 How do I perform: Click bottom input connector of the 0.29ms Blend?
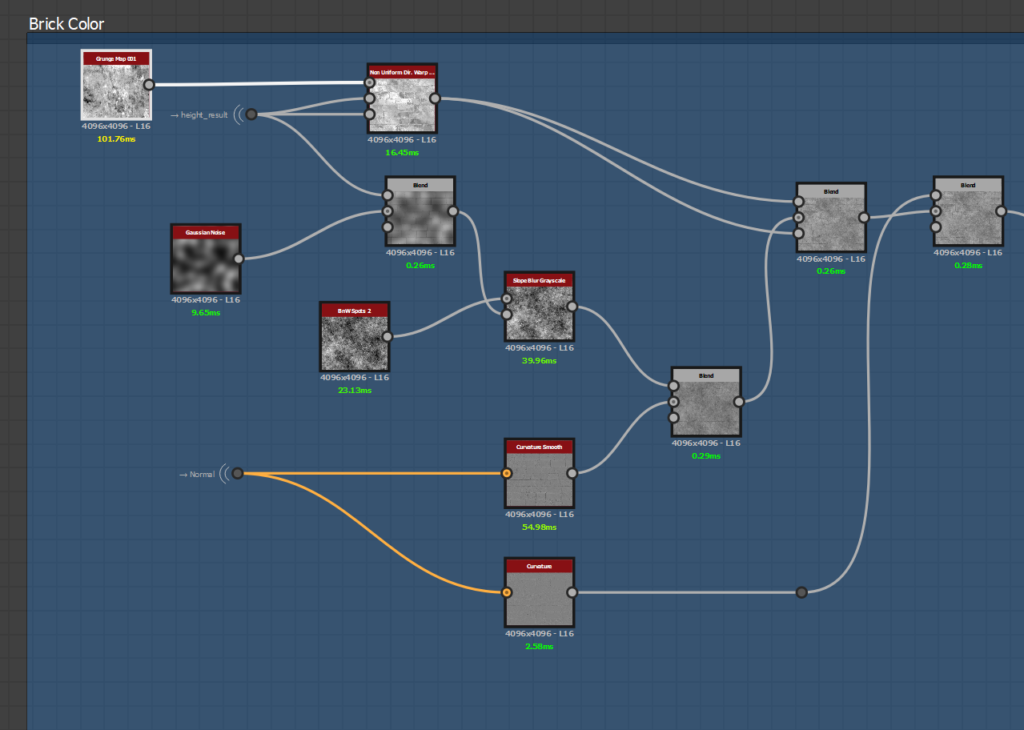click(673, 418)
